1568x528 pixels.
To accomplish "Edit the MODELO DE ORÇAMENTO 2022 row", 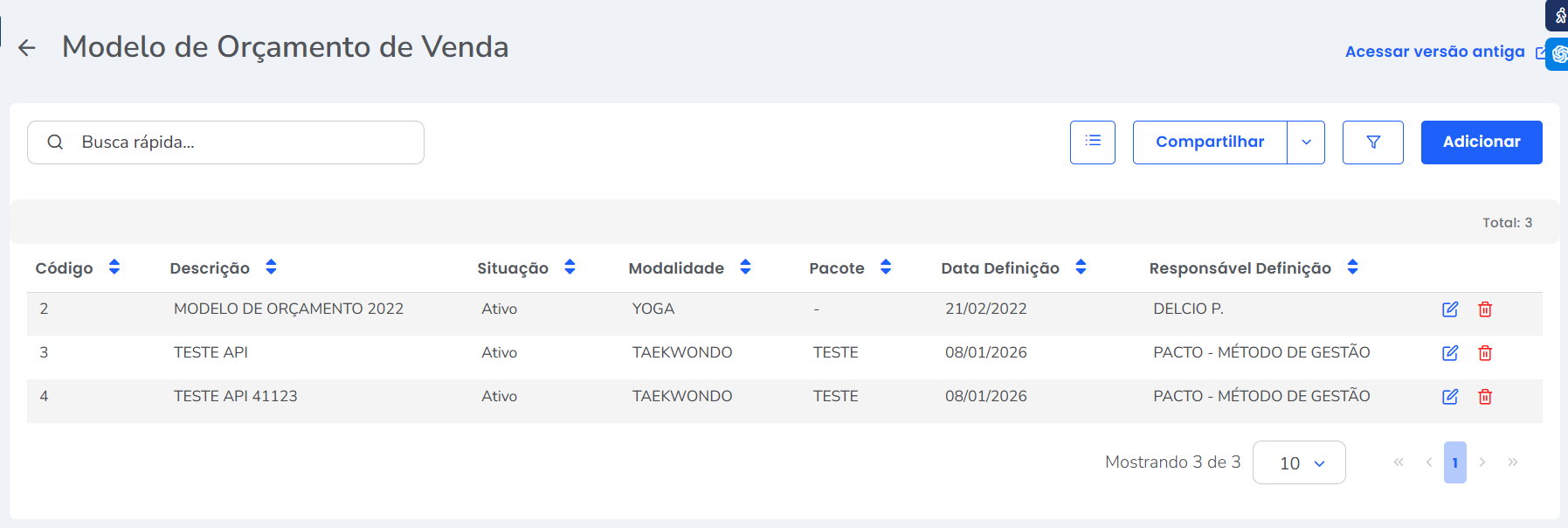I will 1449,309.
